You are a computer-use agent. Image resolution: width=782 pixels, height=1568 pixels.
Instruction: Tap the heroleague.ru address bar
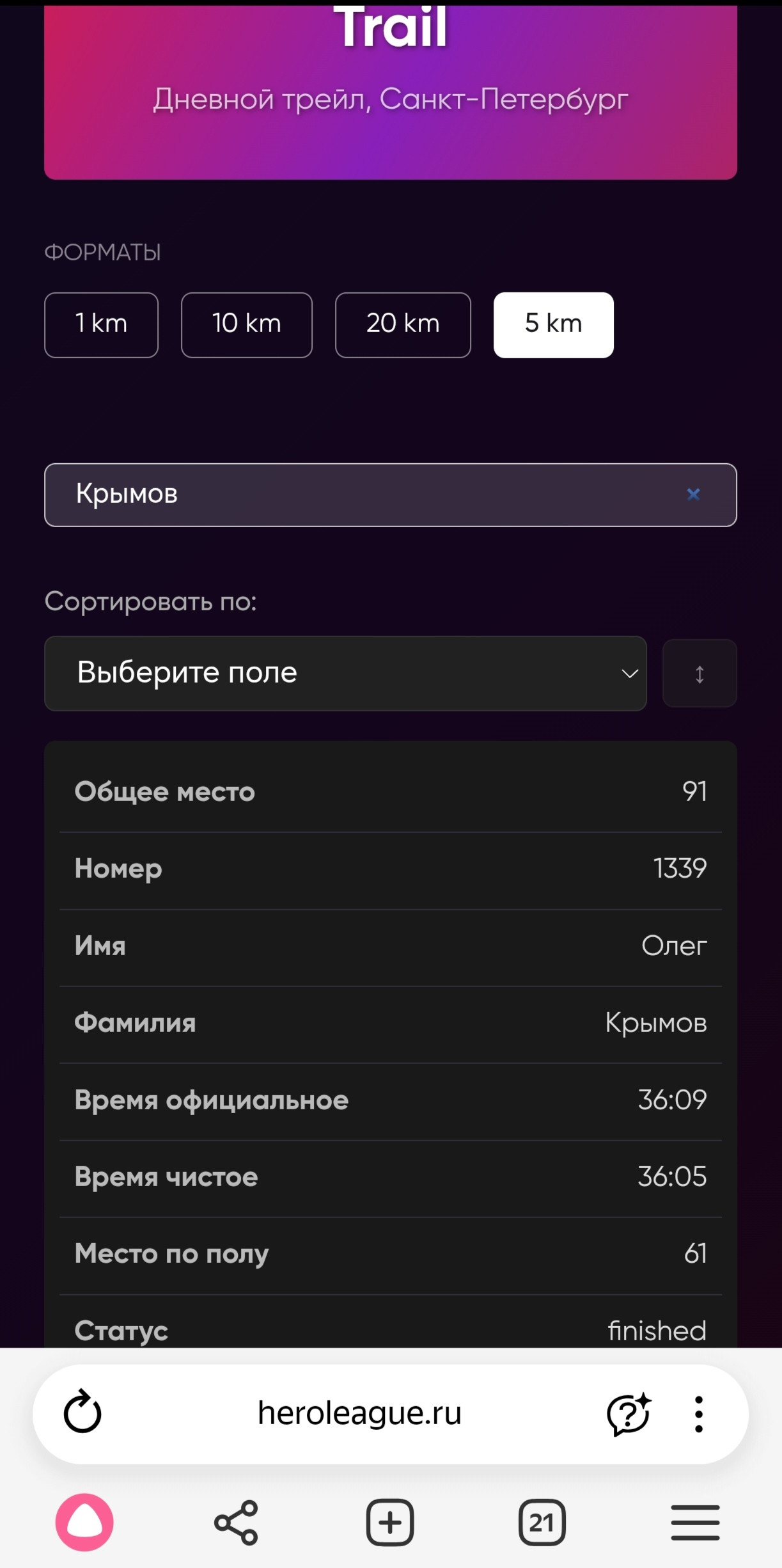point(359,1413)
